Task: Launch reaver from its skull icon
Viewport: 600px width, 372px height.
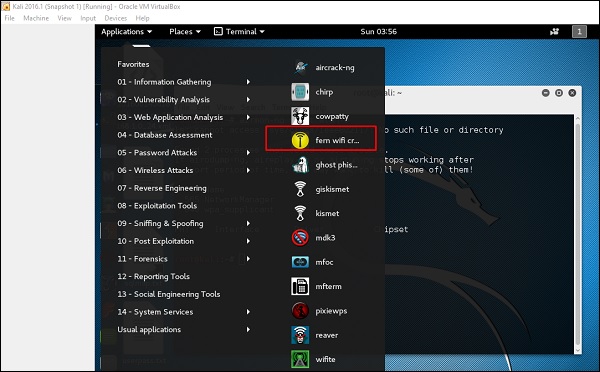Action: [300, 335]
